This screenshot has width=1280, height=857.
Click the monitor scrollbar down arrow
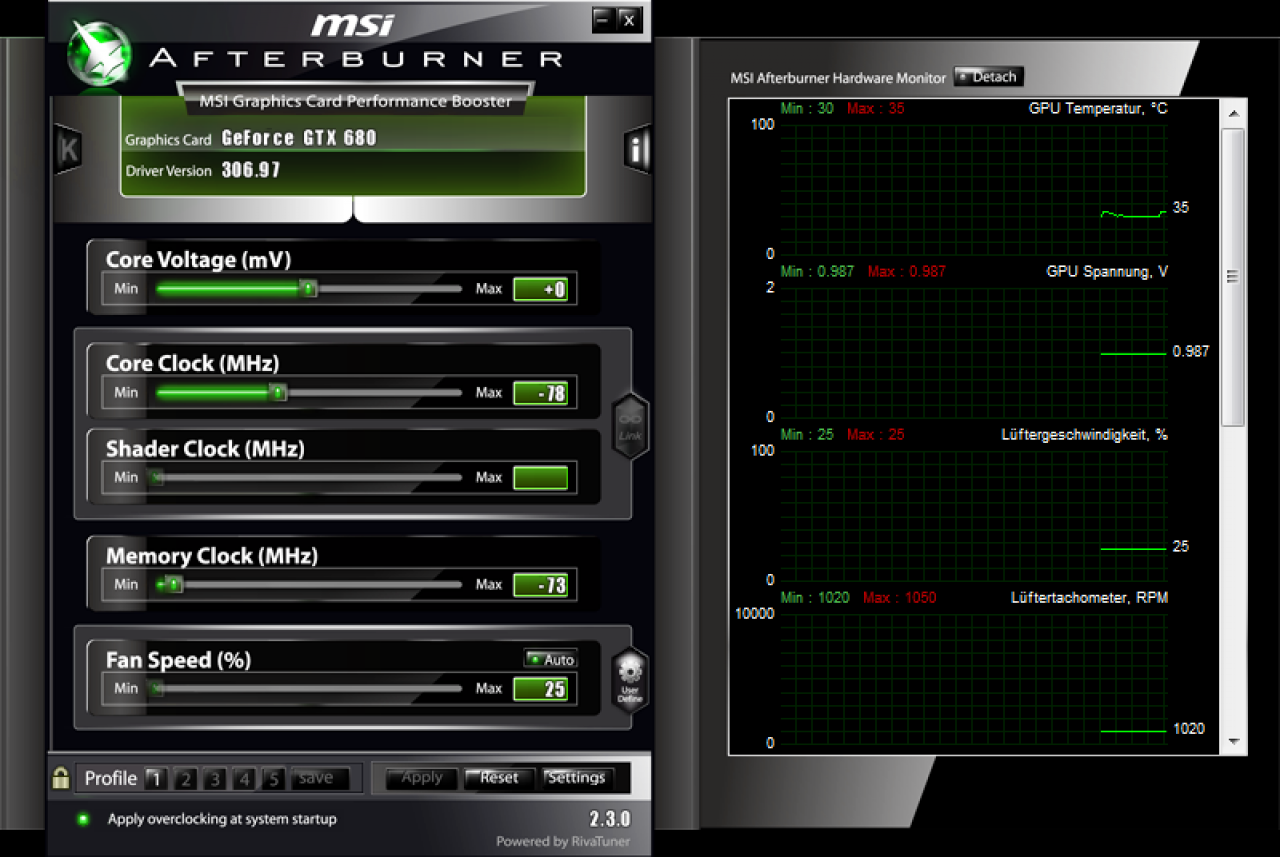(1233, 742)
